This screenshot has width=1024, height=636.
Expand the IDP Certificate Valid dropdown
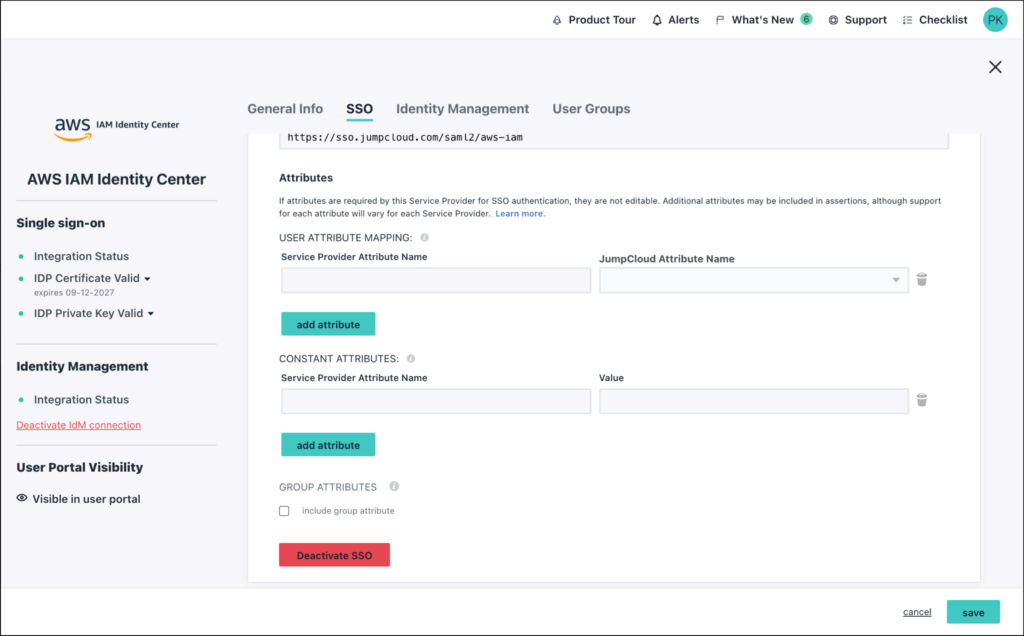coord(148,279)
